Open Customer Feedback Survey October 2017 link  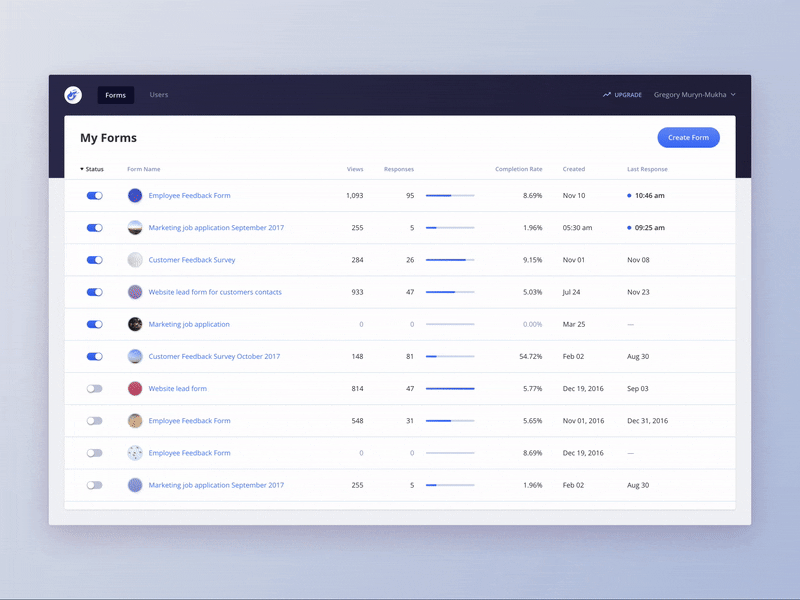(x=214, y=356)
